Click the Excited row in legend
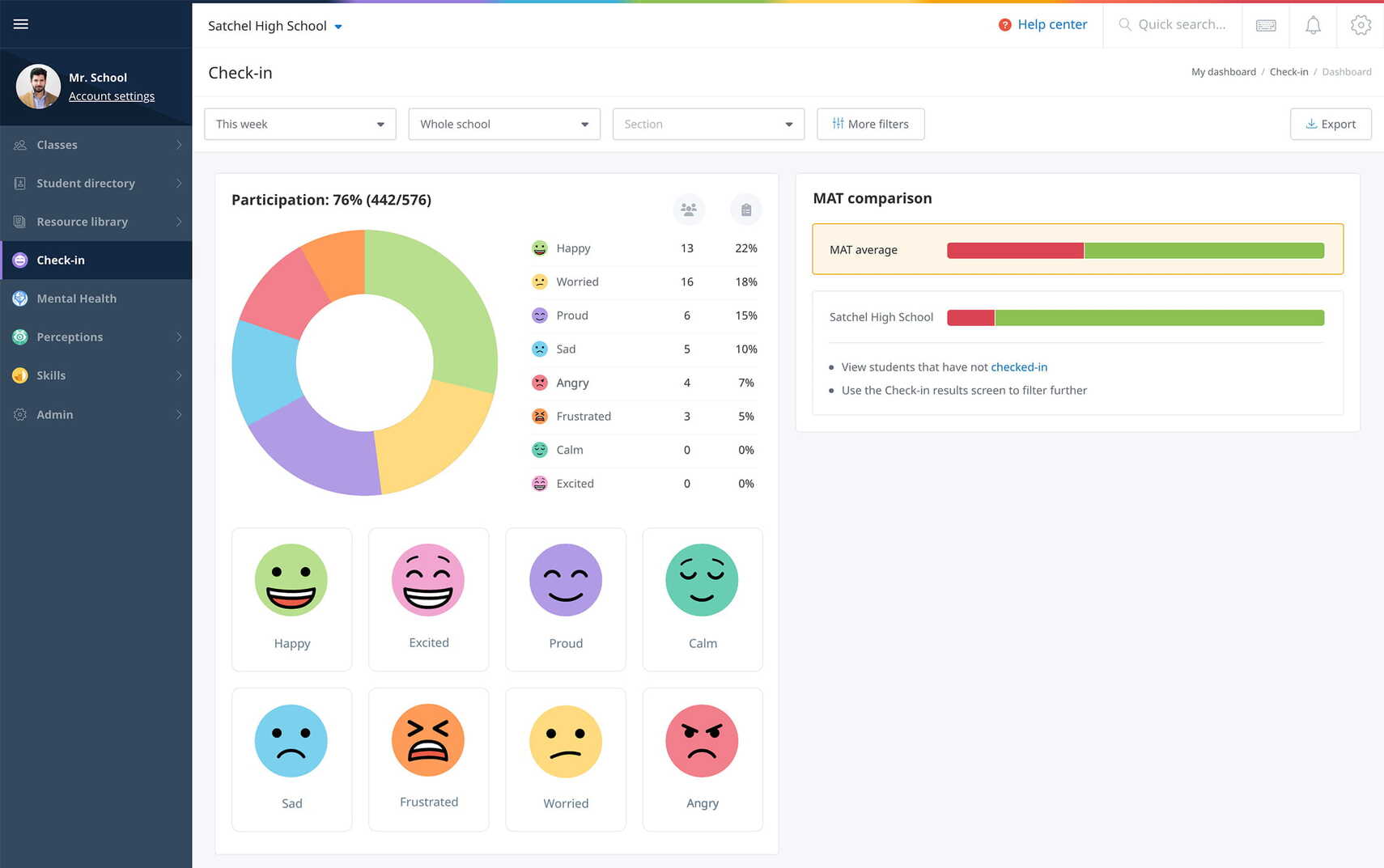This screenshot has height=868, width=1384. click(x=647, y=484)
